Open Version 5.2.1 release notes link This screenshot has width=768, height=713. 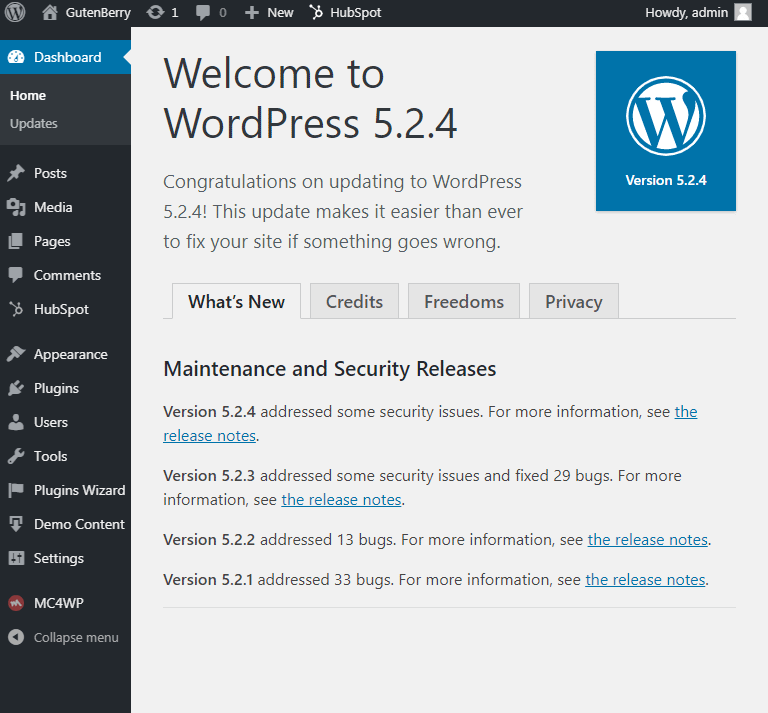(x=645, y=580)
